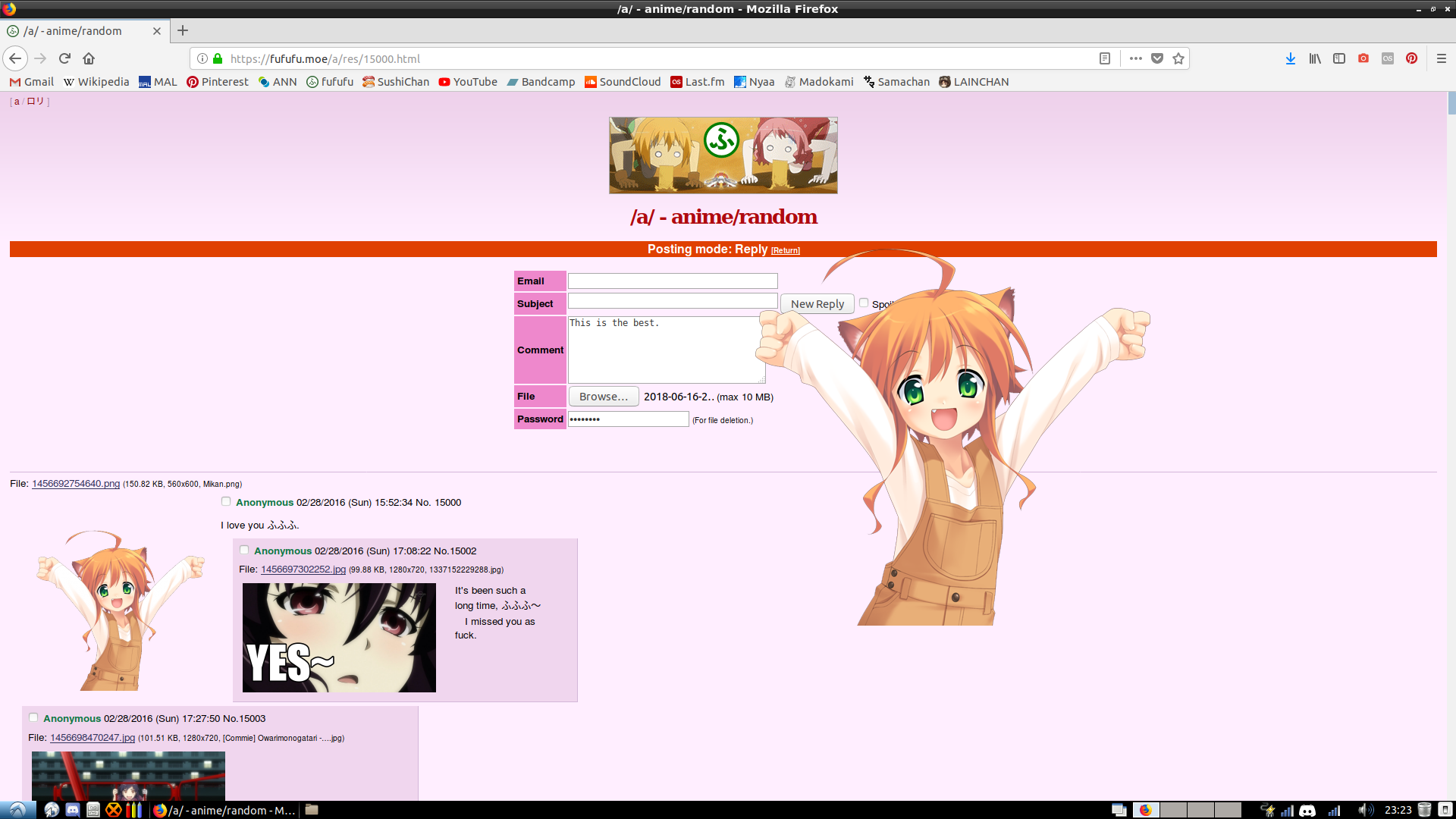The height and width of the screenshot is (819, 1456).
Task: Select the /a/ - anime/random browser tab
Action: click(83, 31)
